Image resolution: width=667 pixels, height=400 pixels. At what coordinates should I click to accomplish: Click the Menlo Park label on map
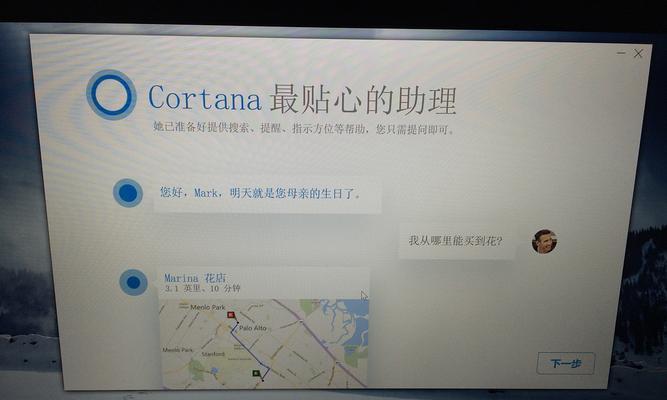(208, 307)
